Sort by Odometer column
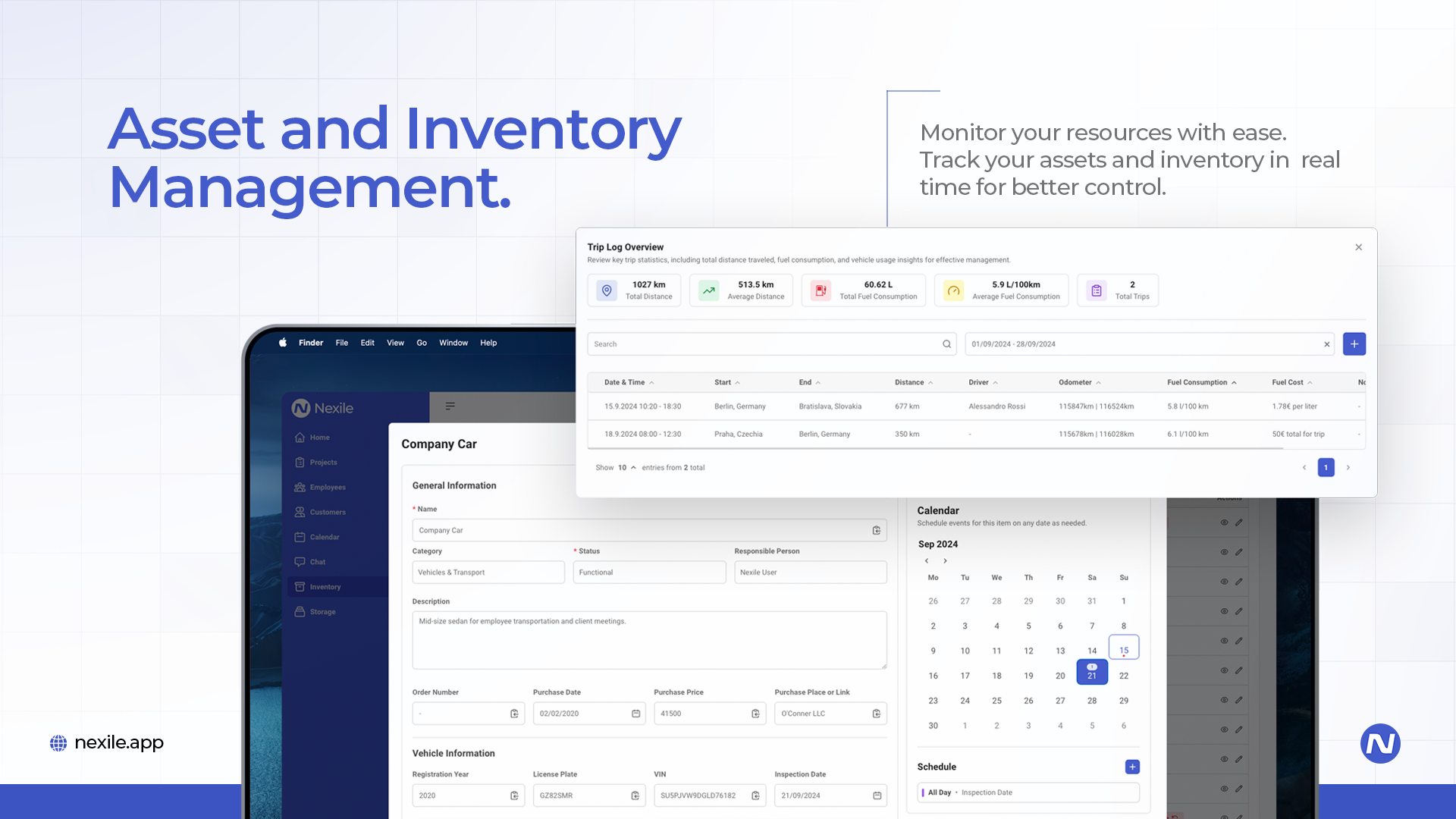1456x819 pixels. (1080, 382)
